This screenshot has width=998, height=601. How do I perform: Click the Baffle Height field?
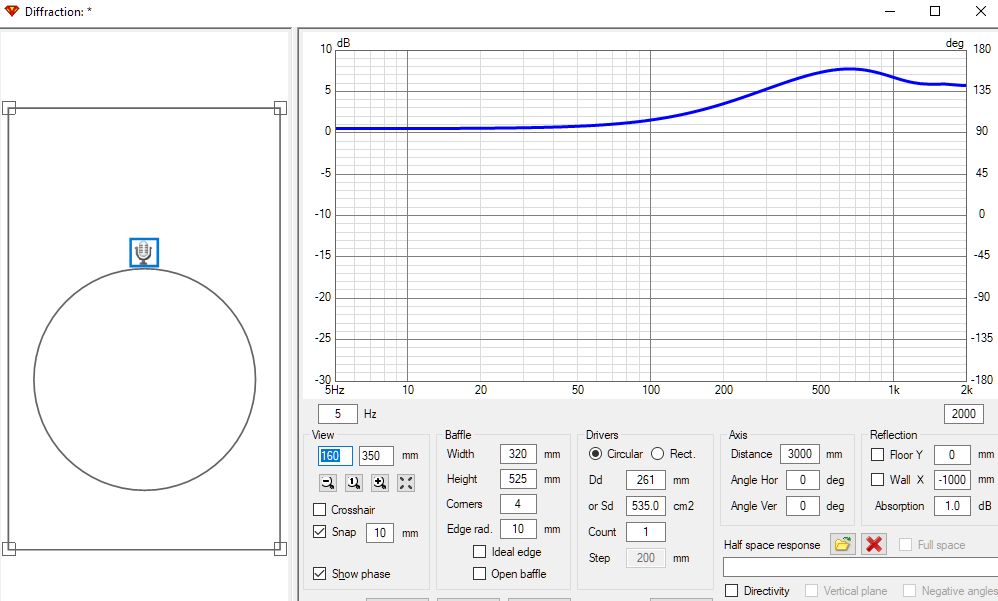(x=518, y=479)
